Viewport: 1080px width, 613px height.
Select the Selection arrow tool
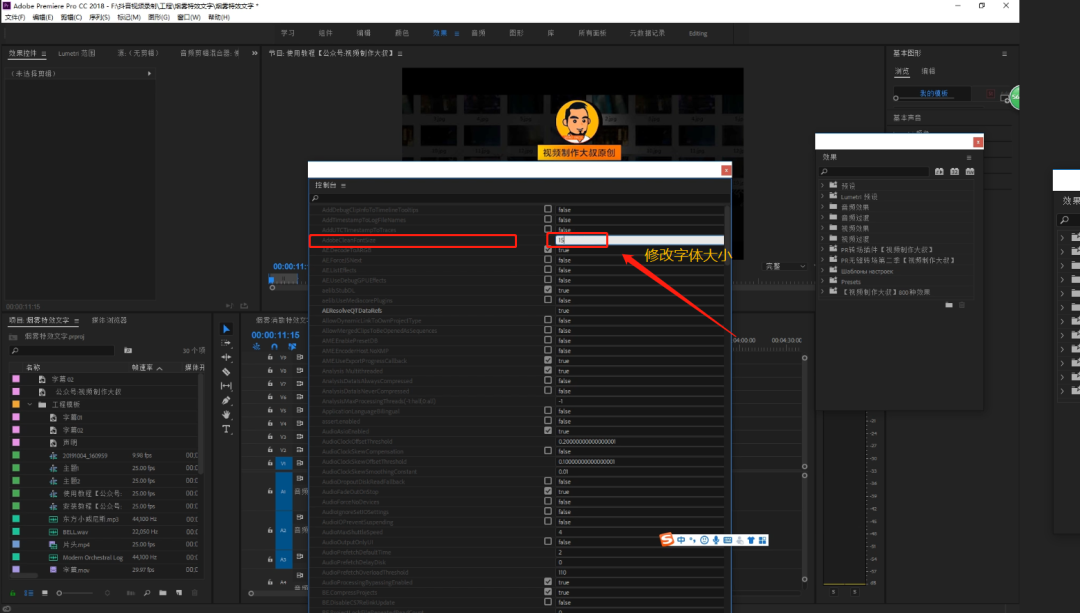point(226,329)
